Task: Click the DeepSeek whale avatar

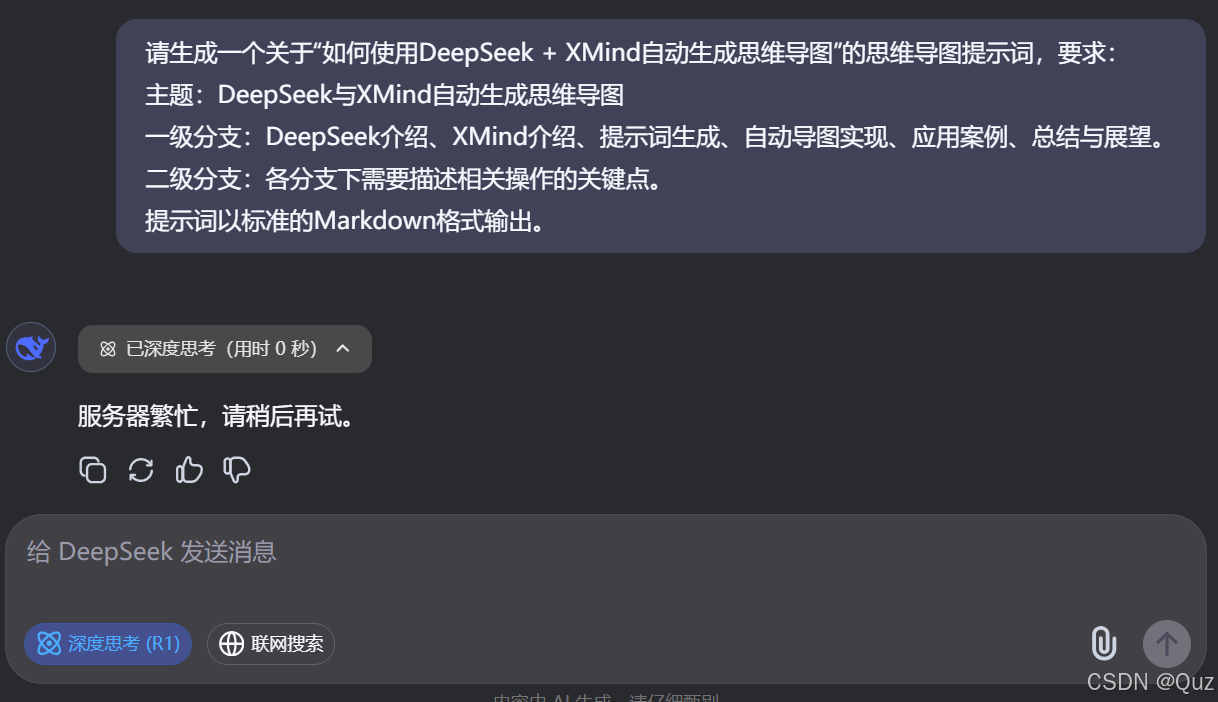Action: (31, 347)
